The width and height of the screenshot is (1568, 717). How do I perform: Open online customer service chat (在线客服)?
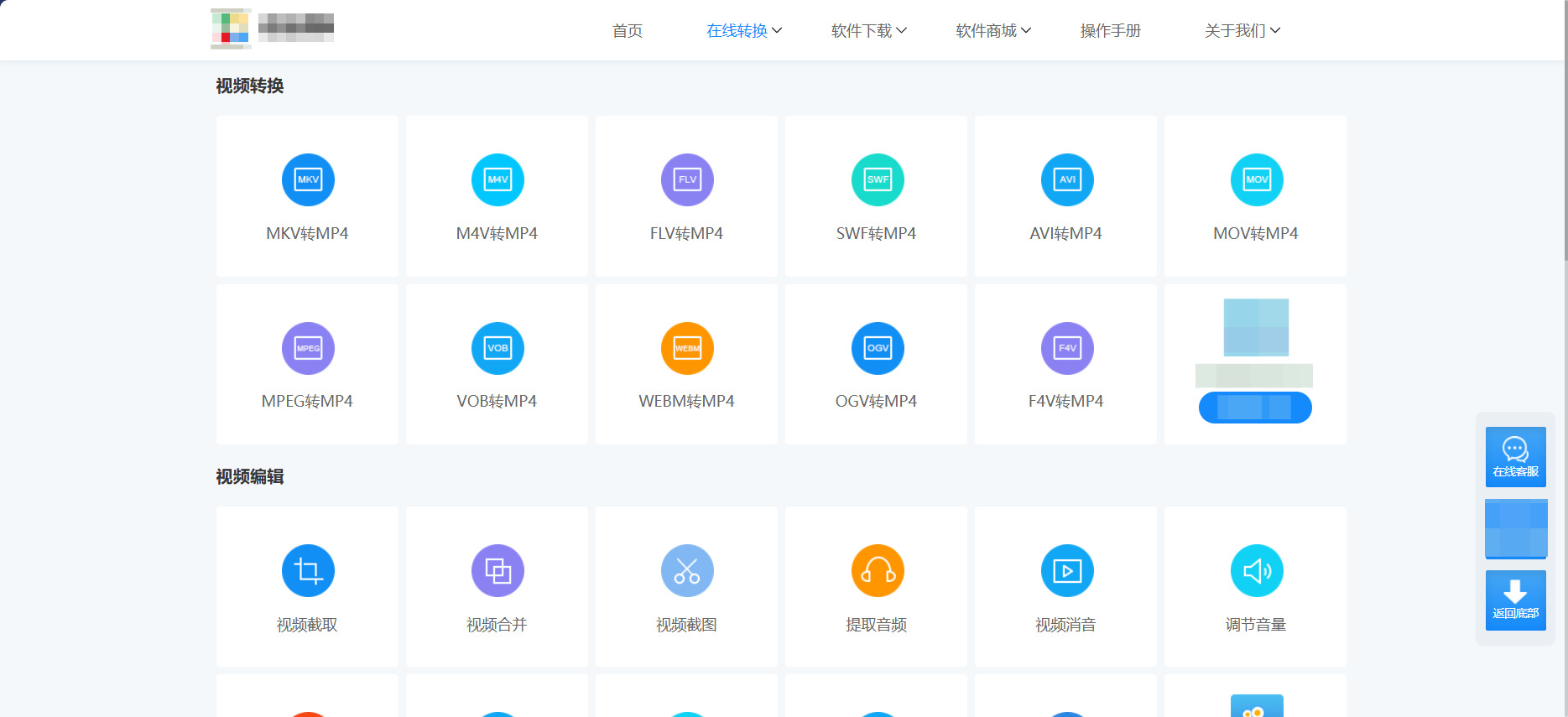pos(1515,457)
